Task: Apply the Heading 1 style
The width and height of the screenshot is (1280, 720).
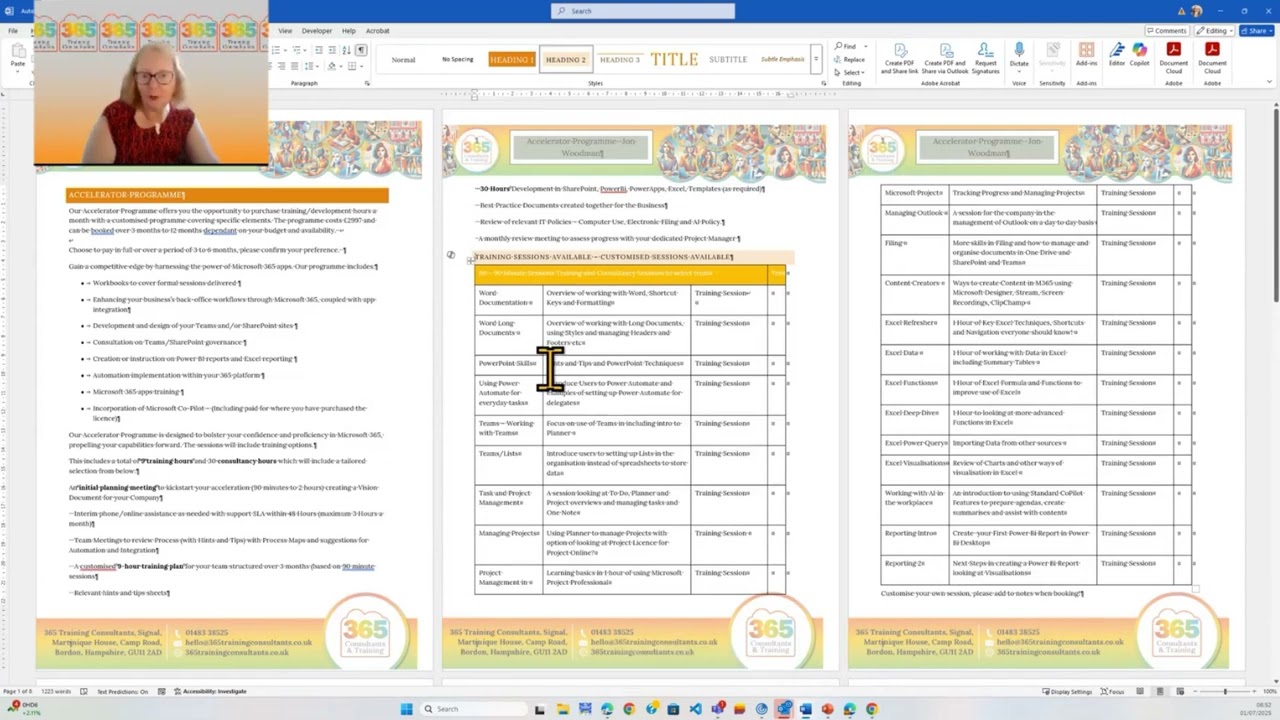Action: tap(511, 60)
